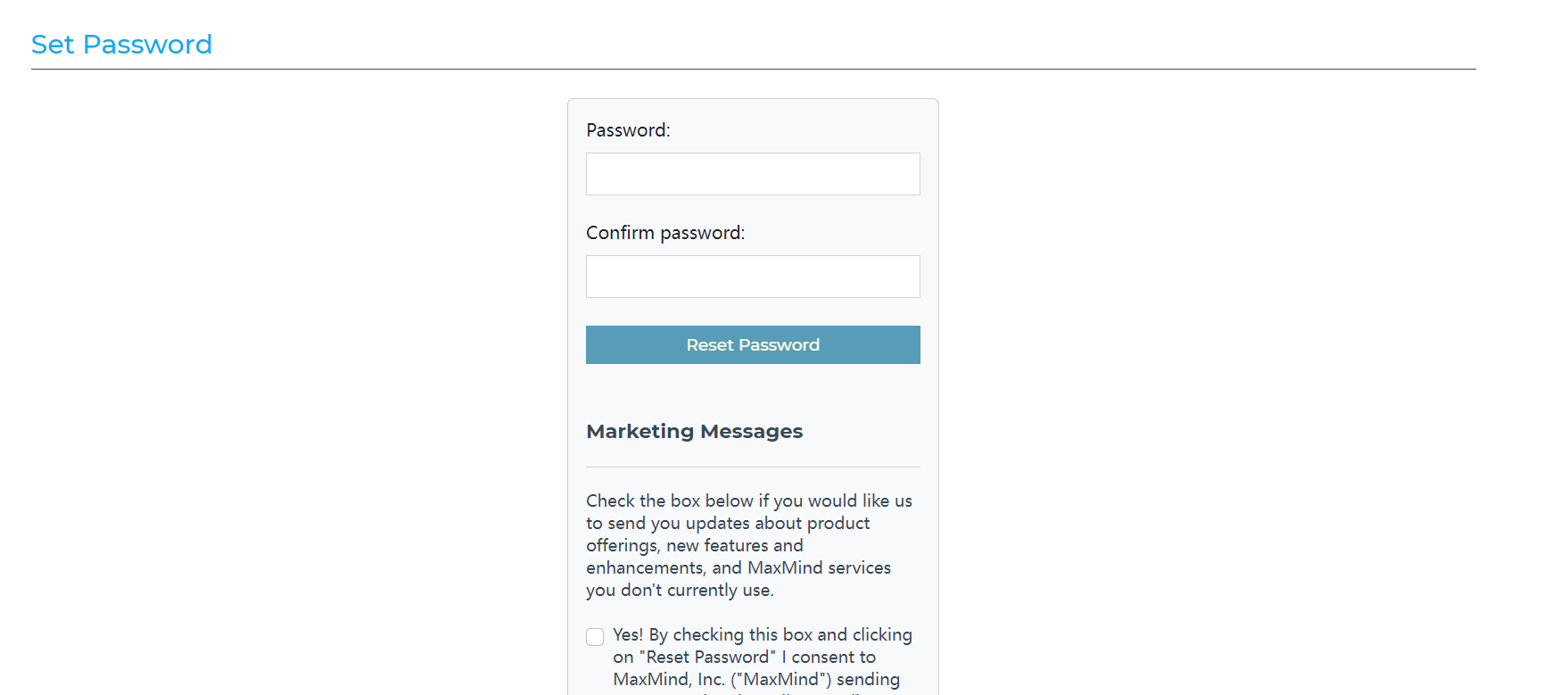Click "I consent to" in the checkbox label
The image size is (1568, 695).
829,657
